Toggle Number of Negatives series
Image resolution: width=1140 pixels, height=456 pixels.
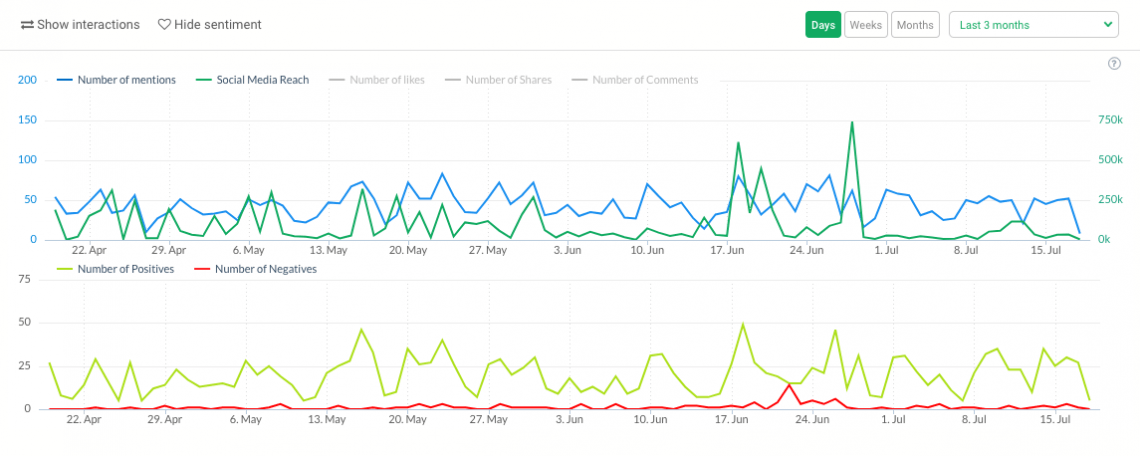coord(265,268)
